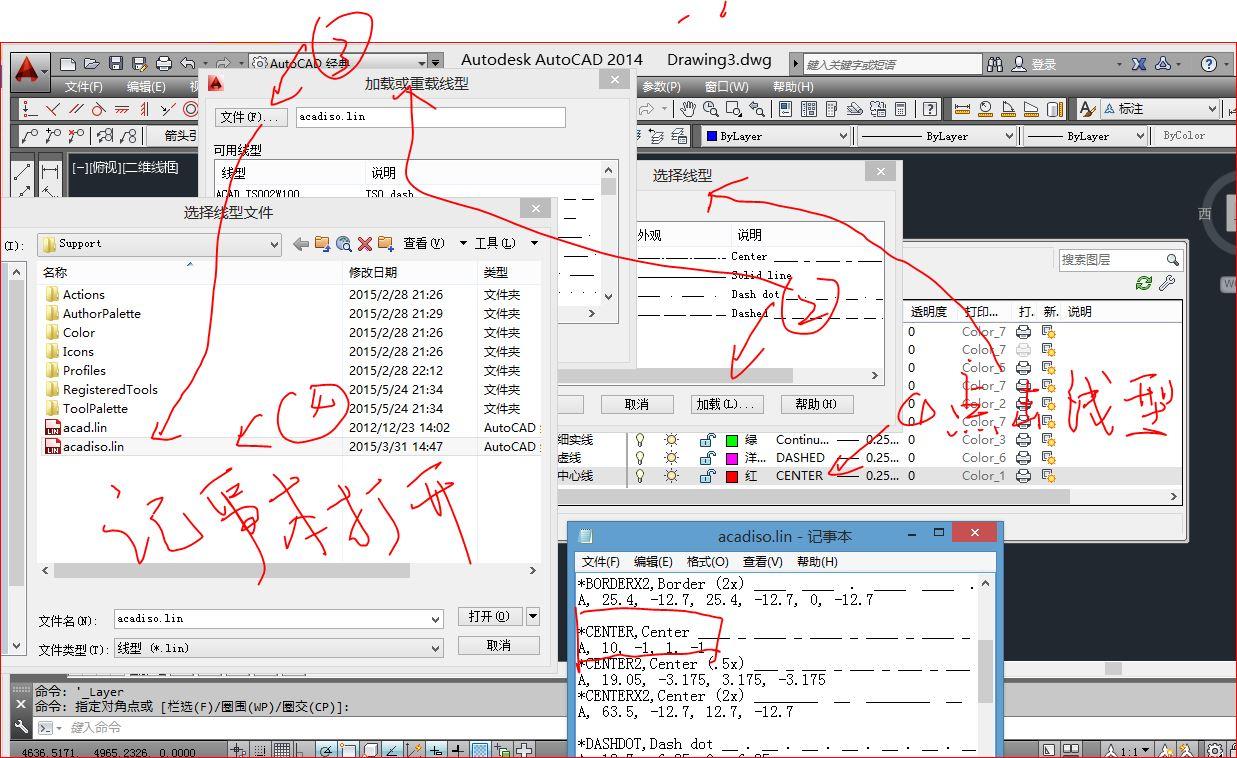Open the Support folder location dropdown
The image size is (1237, 758).
coord(274,244)
